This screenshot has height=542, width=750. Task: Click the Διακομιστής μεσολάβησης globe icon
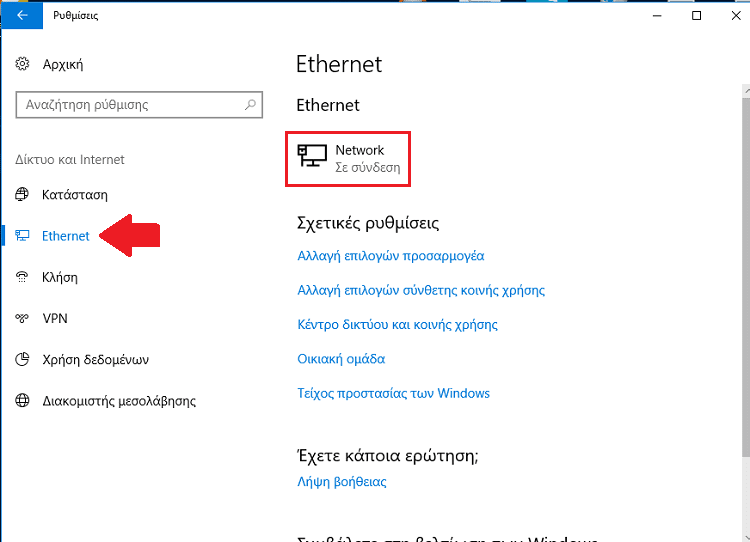point(22,400)
